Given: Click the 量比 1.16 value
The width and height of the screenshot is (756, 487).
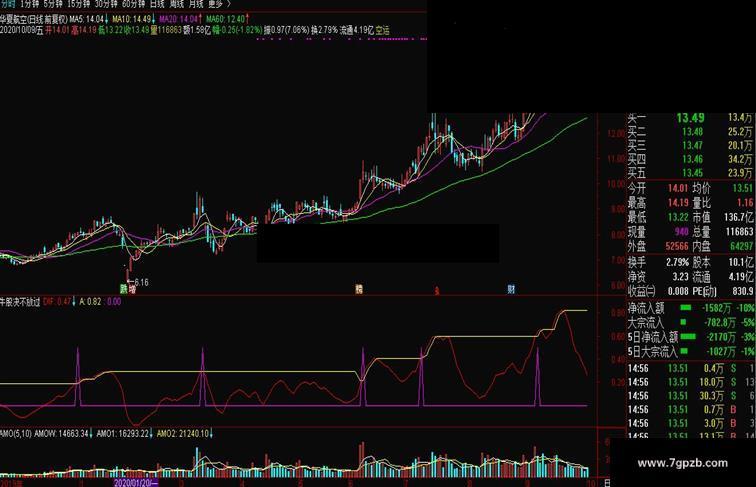Looking at the screenshot, I should pos(745,203).
